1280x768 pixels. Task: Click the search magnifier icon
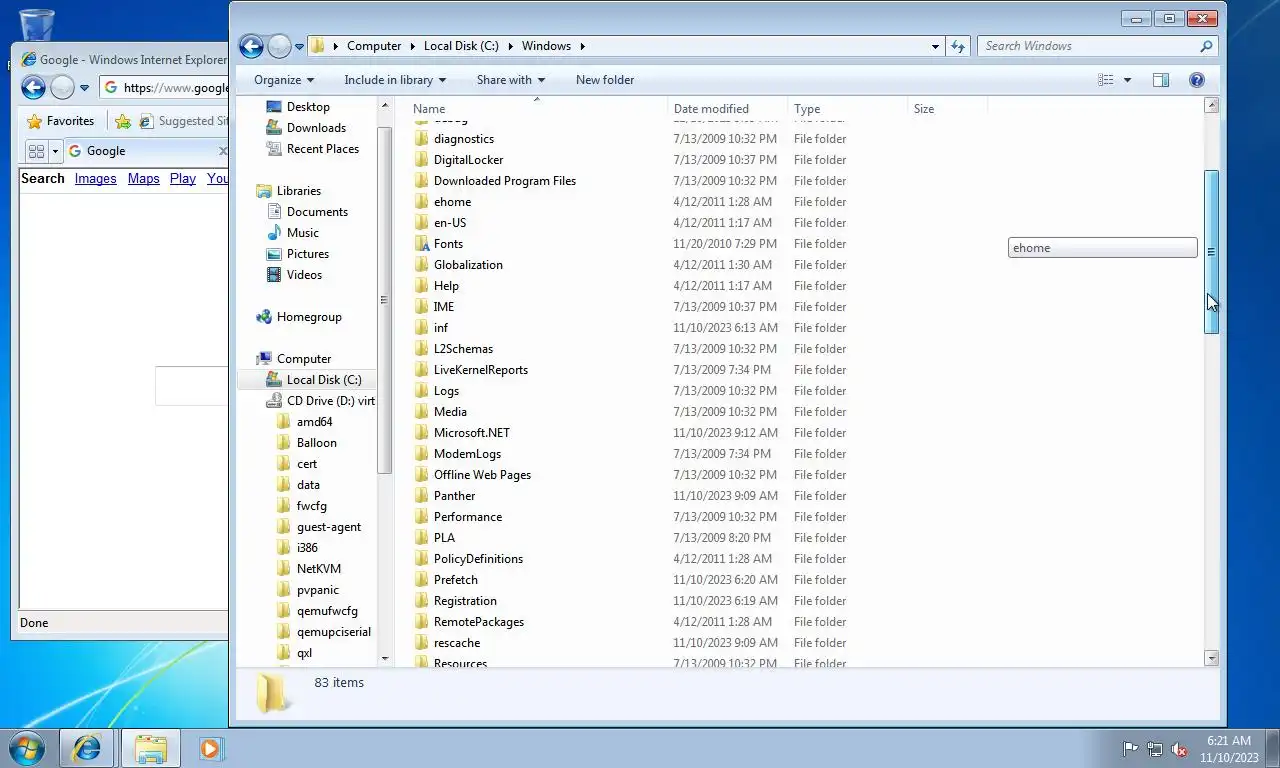click(1206, 46)
